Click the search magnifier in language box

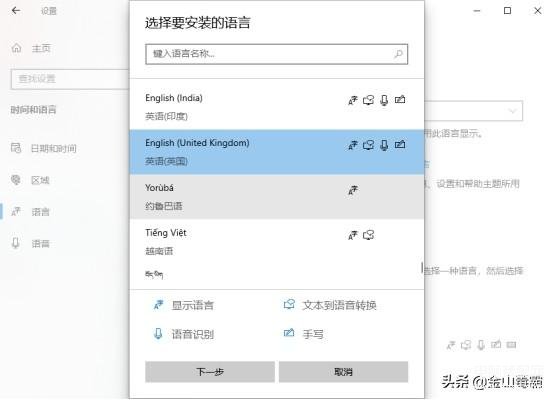click(398, 54)
